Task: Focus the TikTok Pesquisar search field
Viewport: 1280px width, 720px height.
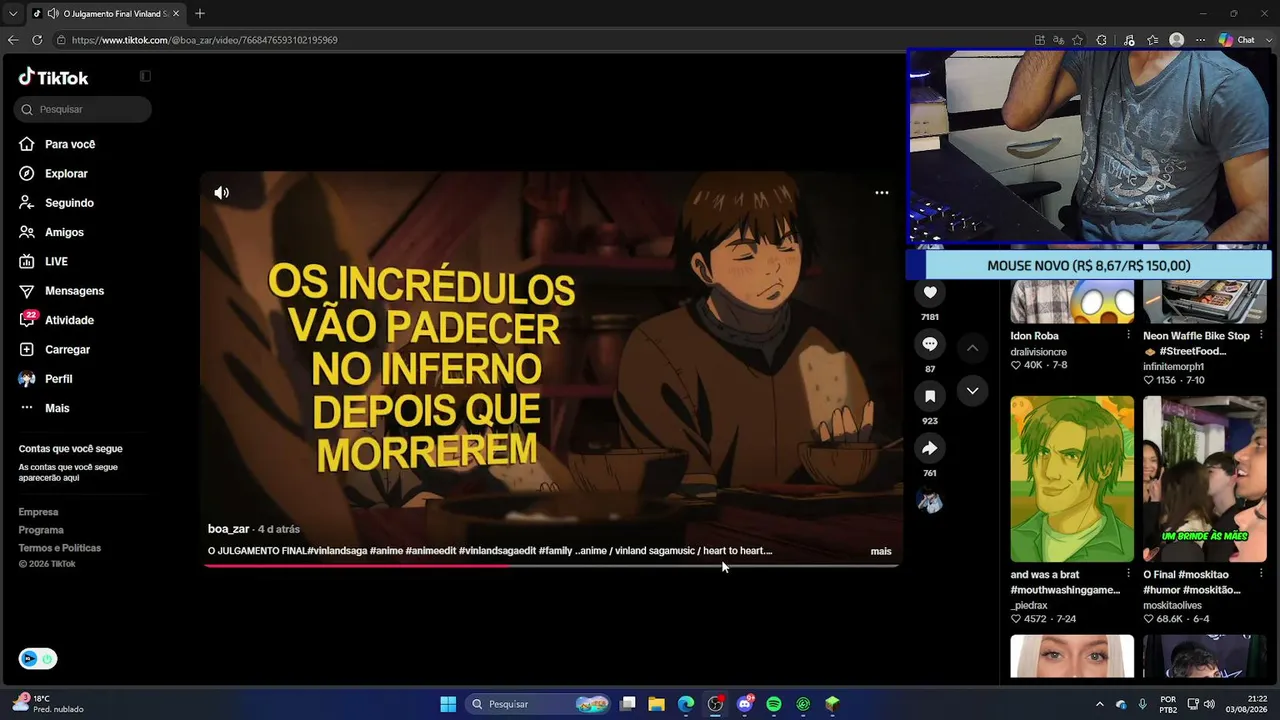Action: [x=83, y=109]
